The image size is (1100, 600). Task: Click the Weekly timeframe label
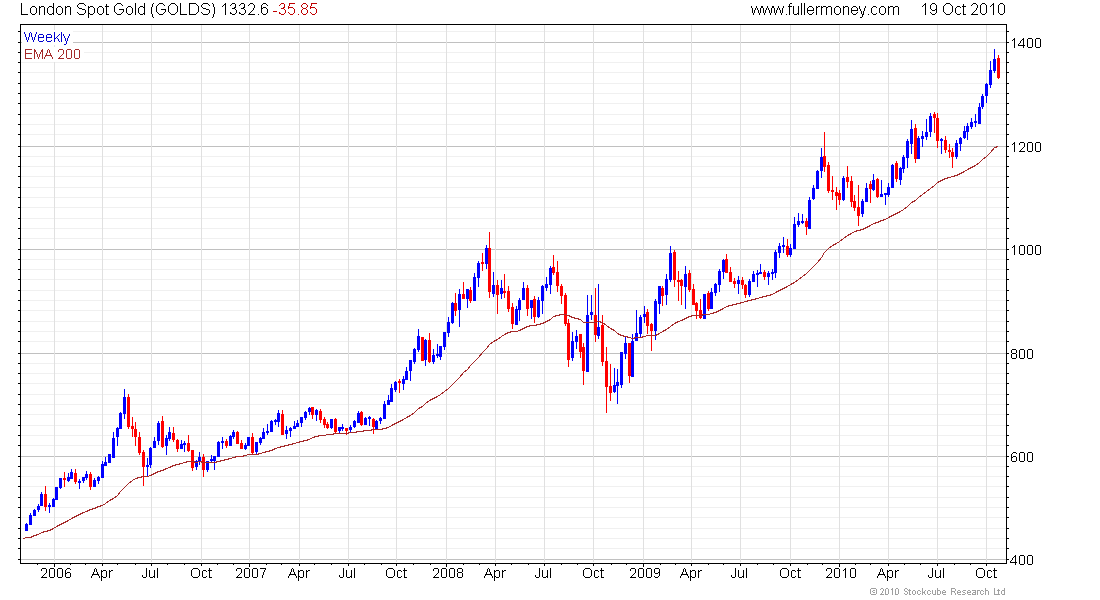[47, 37]
